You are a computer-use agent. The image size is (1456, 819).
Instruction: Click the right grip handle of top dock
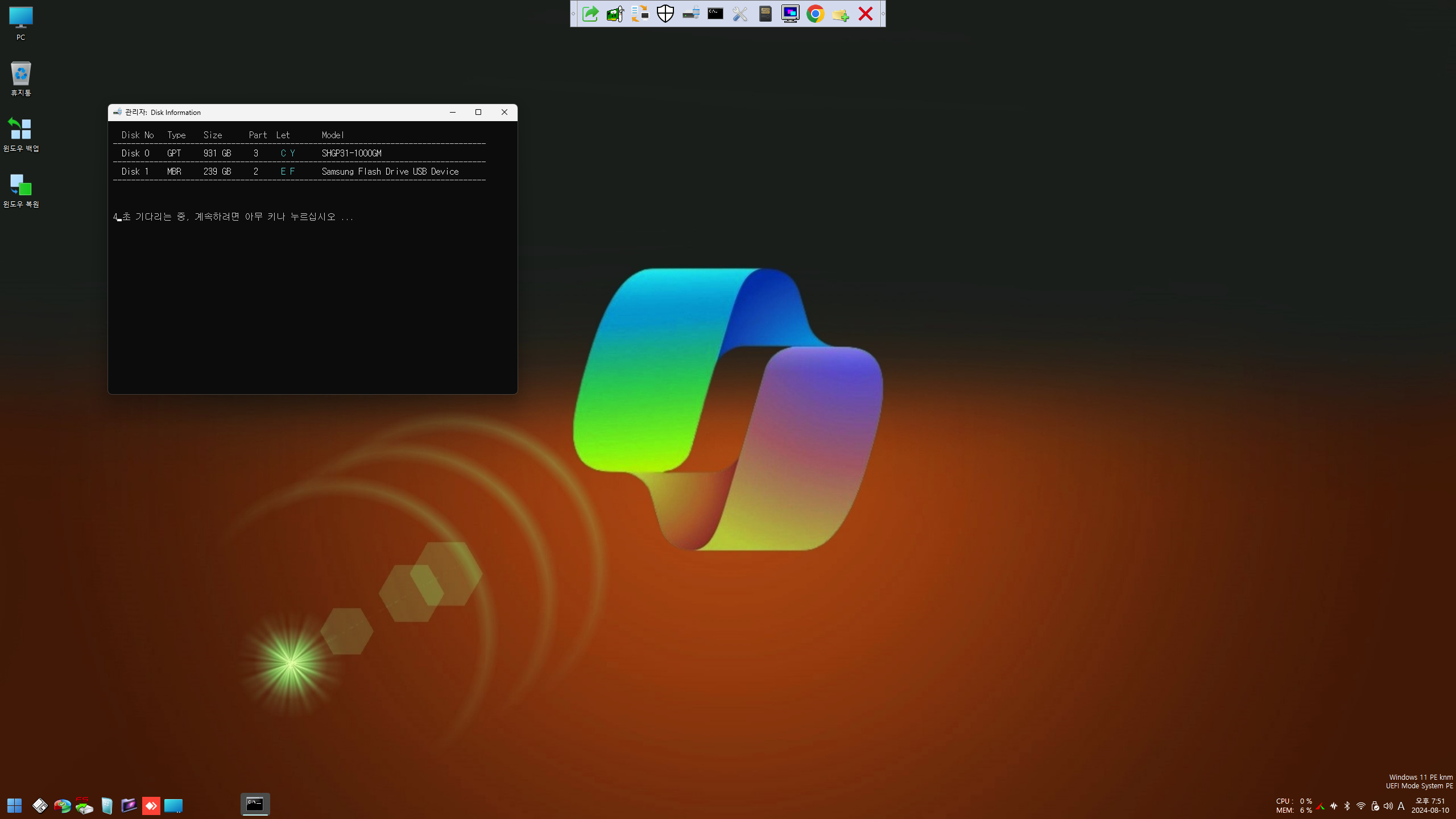click(883, 14)
